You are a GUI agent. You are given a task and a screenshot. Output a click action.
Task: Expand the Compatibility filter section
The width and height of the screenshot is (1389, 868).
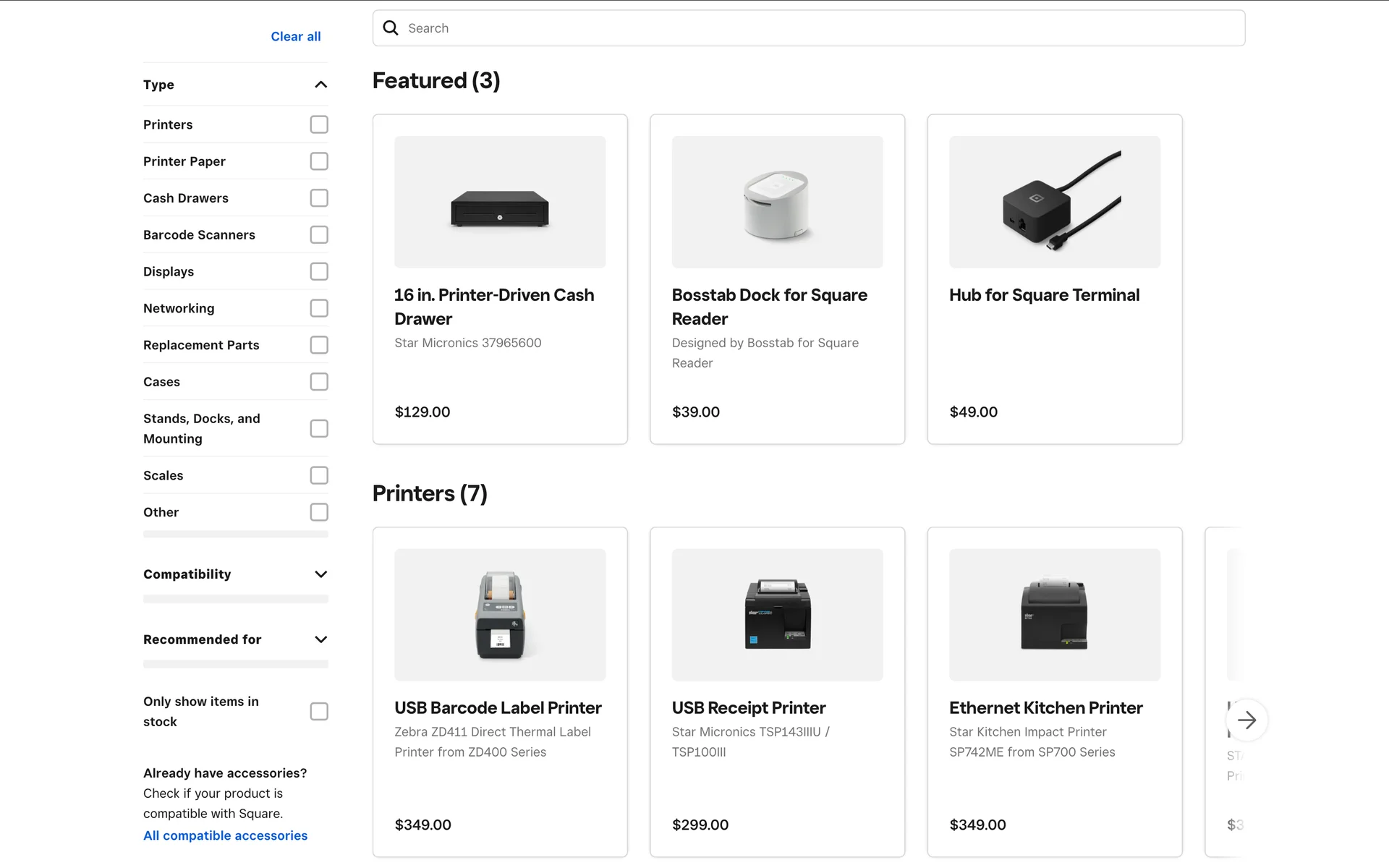tap(320, 574)
